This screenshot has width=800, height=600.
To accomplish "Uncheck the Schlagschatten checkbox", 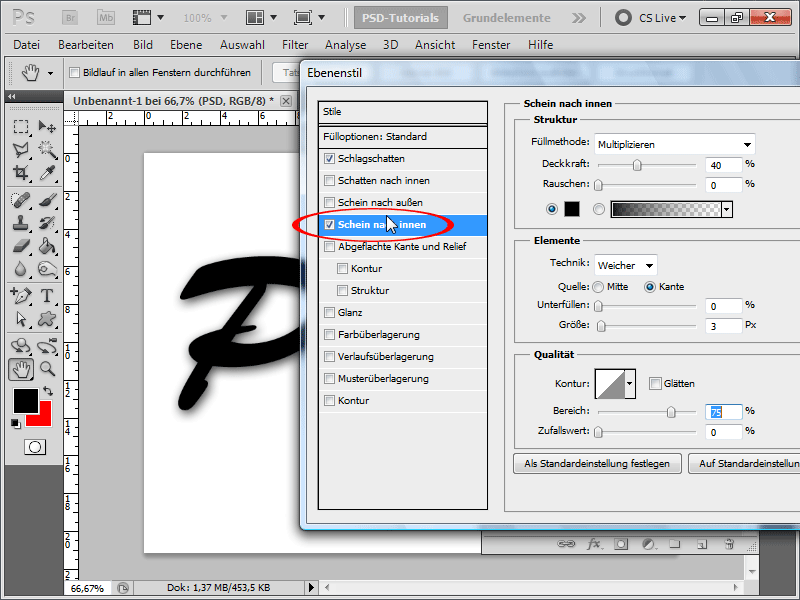I will 330,159.
